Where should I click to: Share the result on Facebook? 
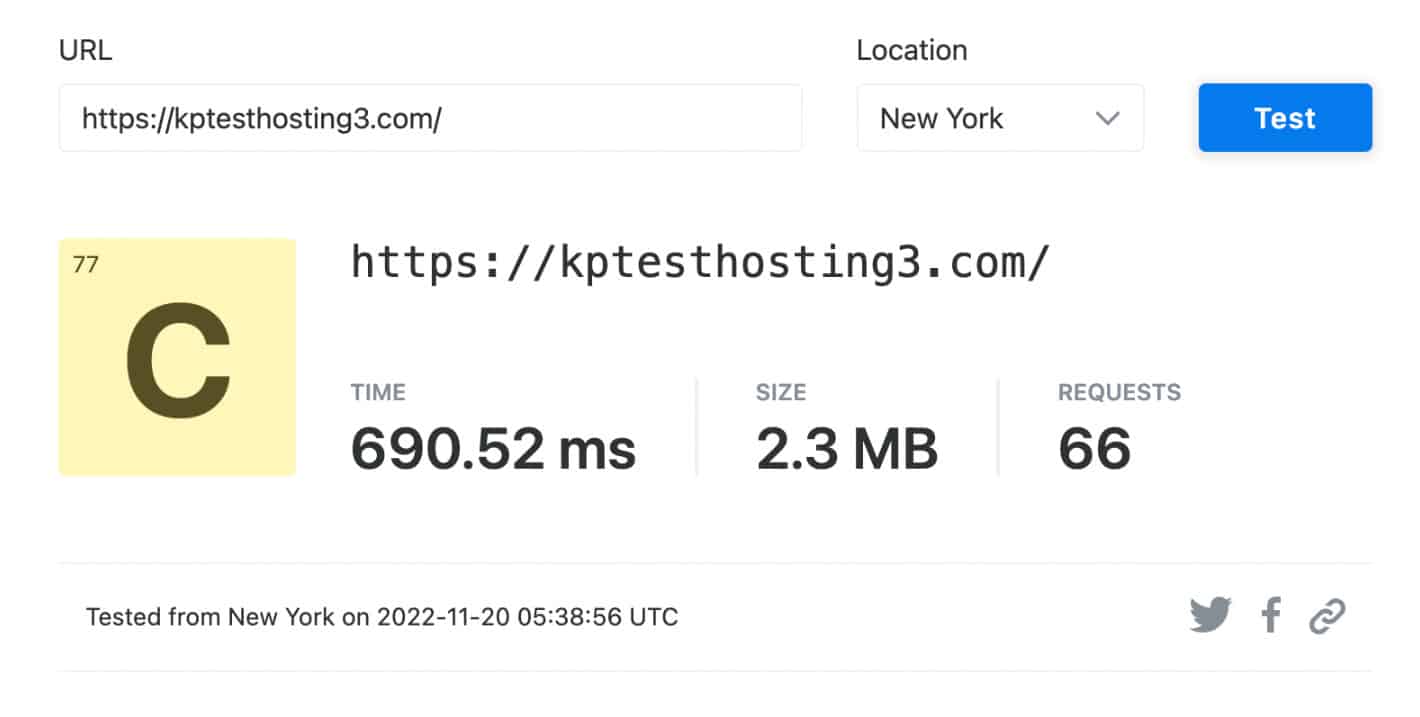coord(1271,615)
